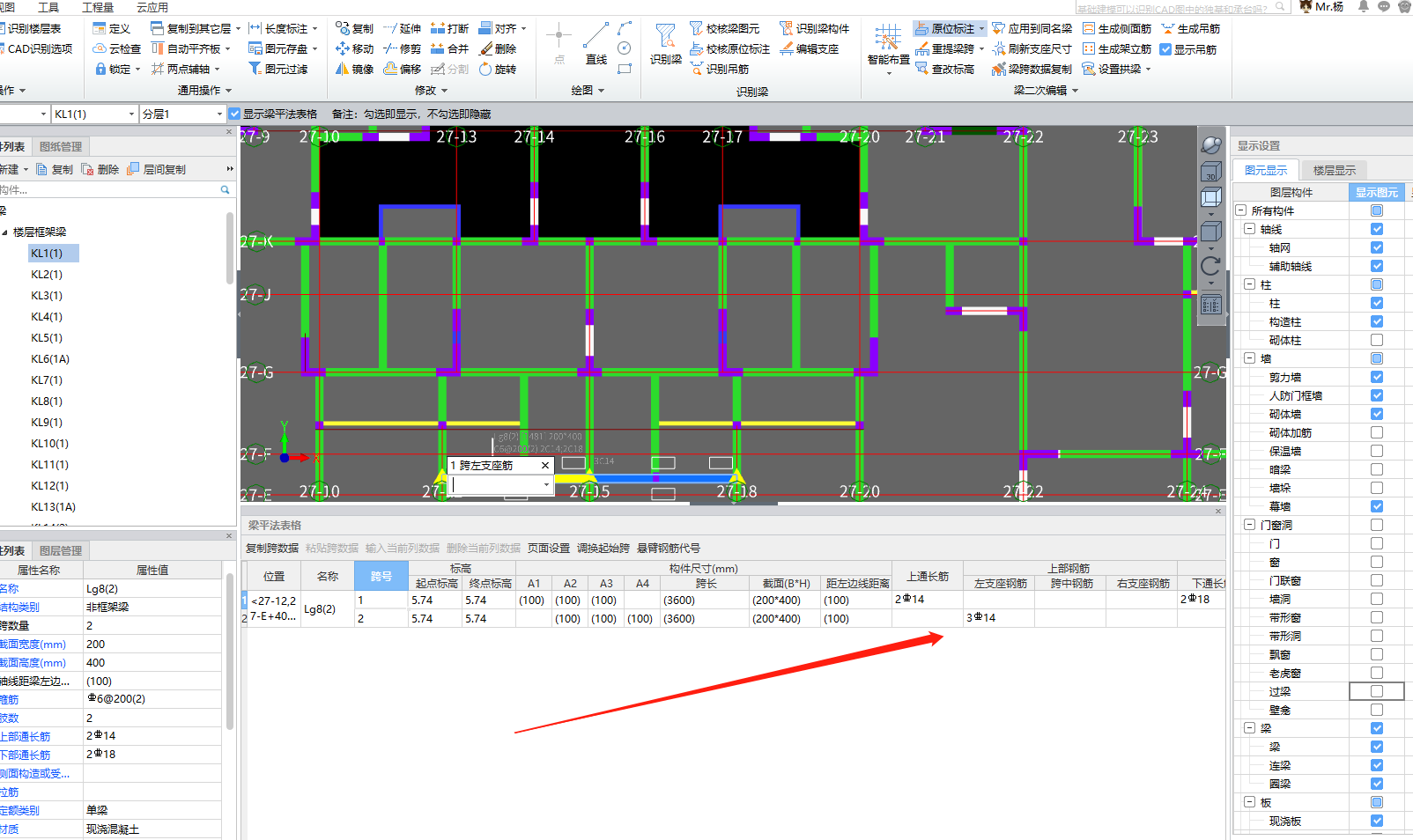Click the 重提梁跨 tool
Viewport: 1413px width, 840px height.
click(945, 49)
